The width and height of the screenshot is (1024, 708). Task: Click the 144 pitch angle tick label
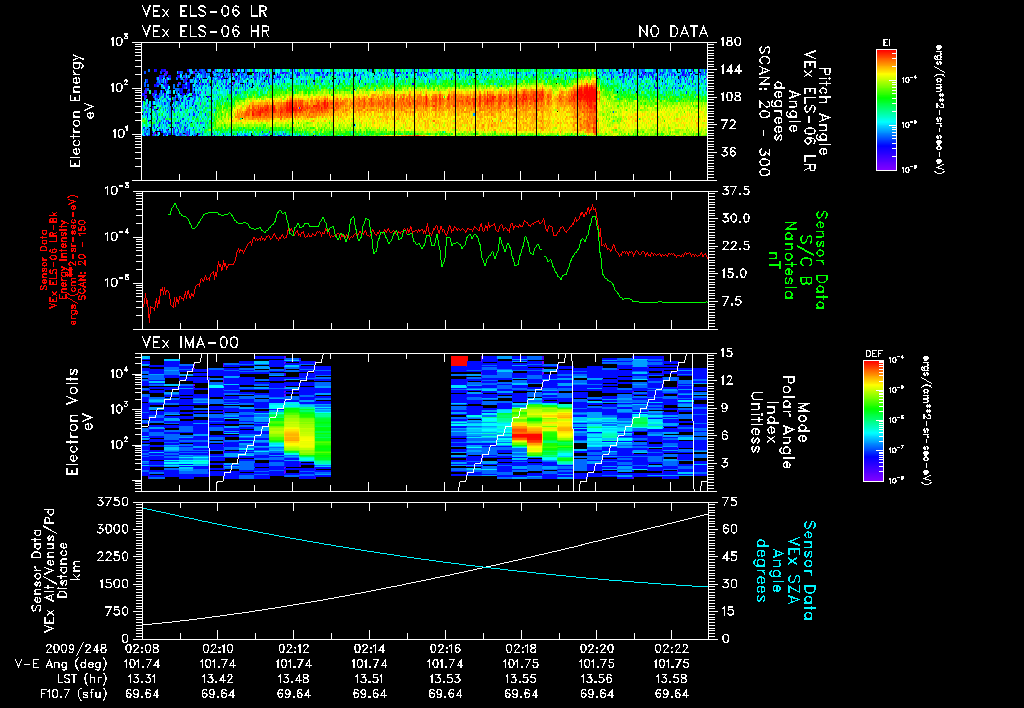click(730, 69)
